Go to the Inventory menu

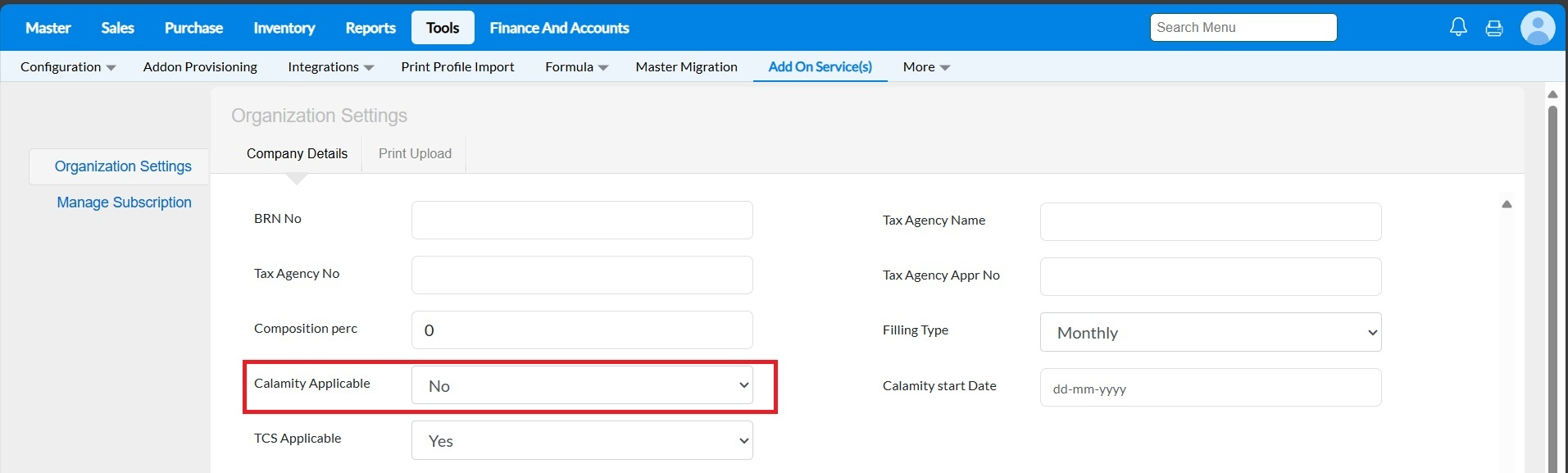pos(284,28)
